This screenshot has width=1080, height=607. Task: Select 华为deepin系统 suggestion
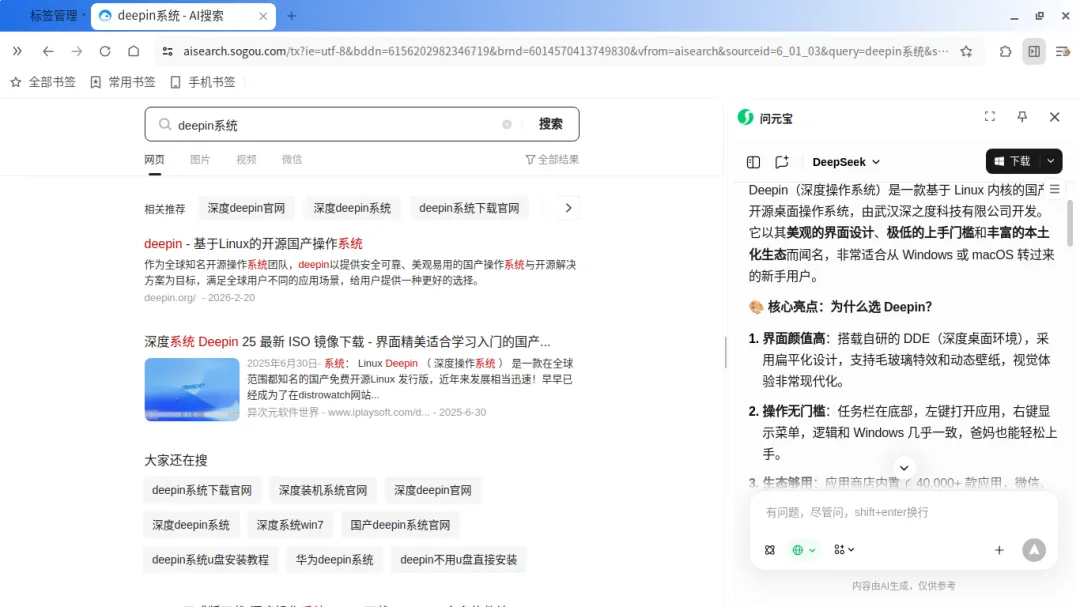coord(335,559)
